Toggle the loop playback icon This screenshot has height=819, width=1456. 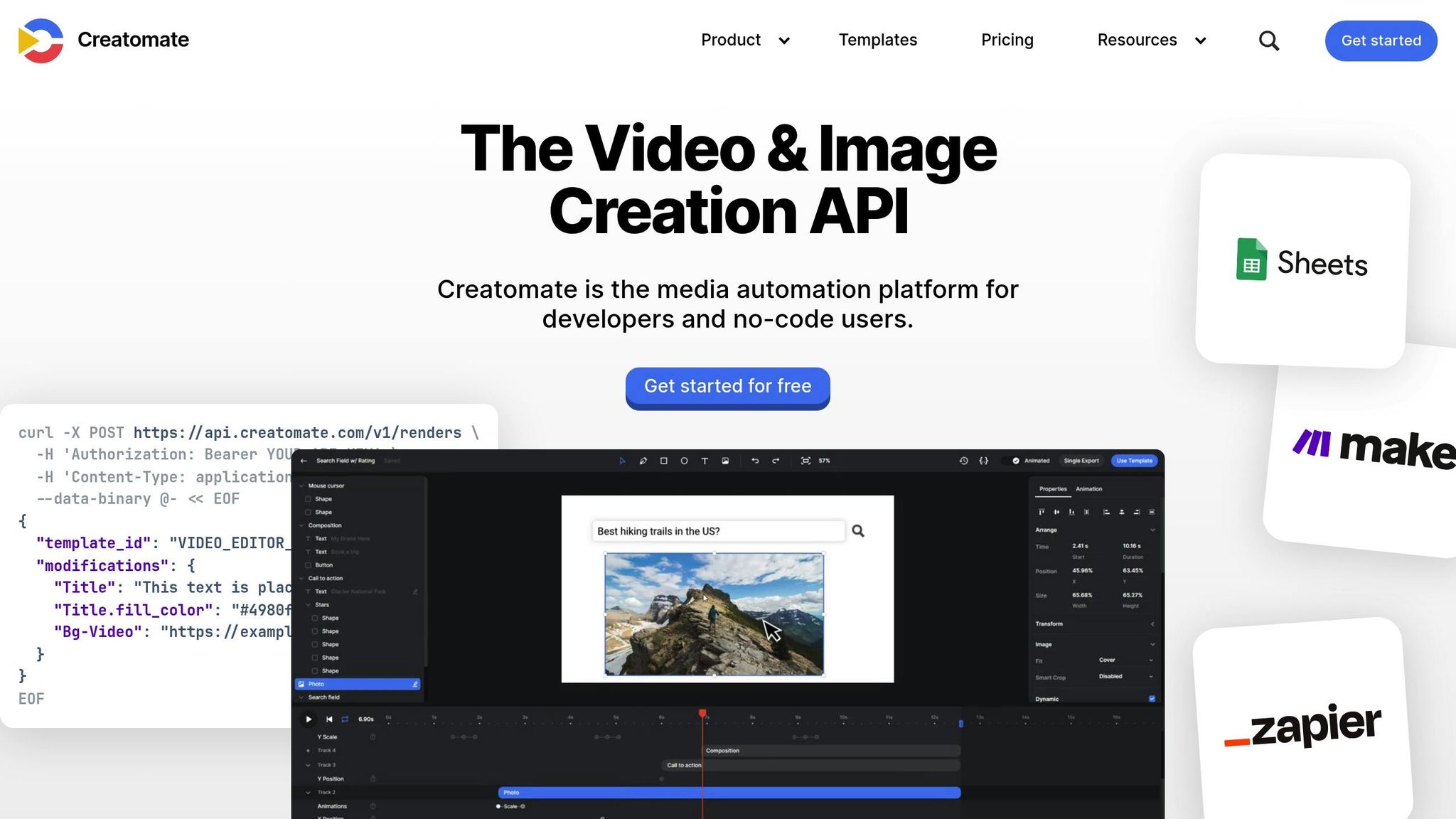click(x=345, y=719)
